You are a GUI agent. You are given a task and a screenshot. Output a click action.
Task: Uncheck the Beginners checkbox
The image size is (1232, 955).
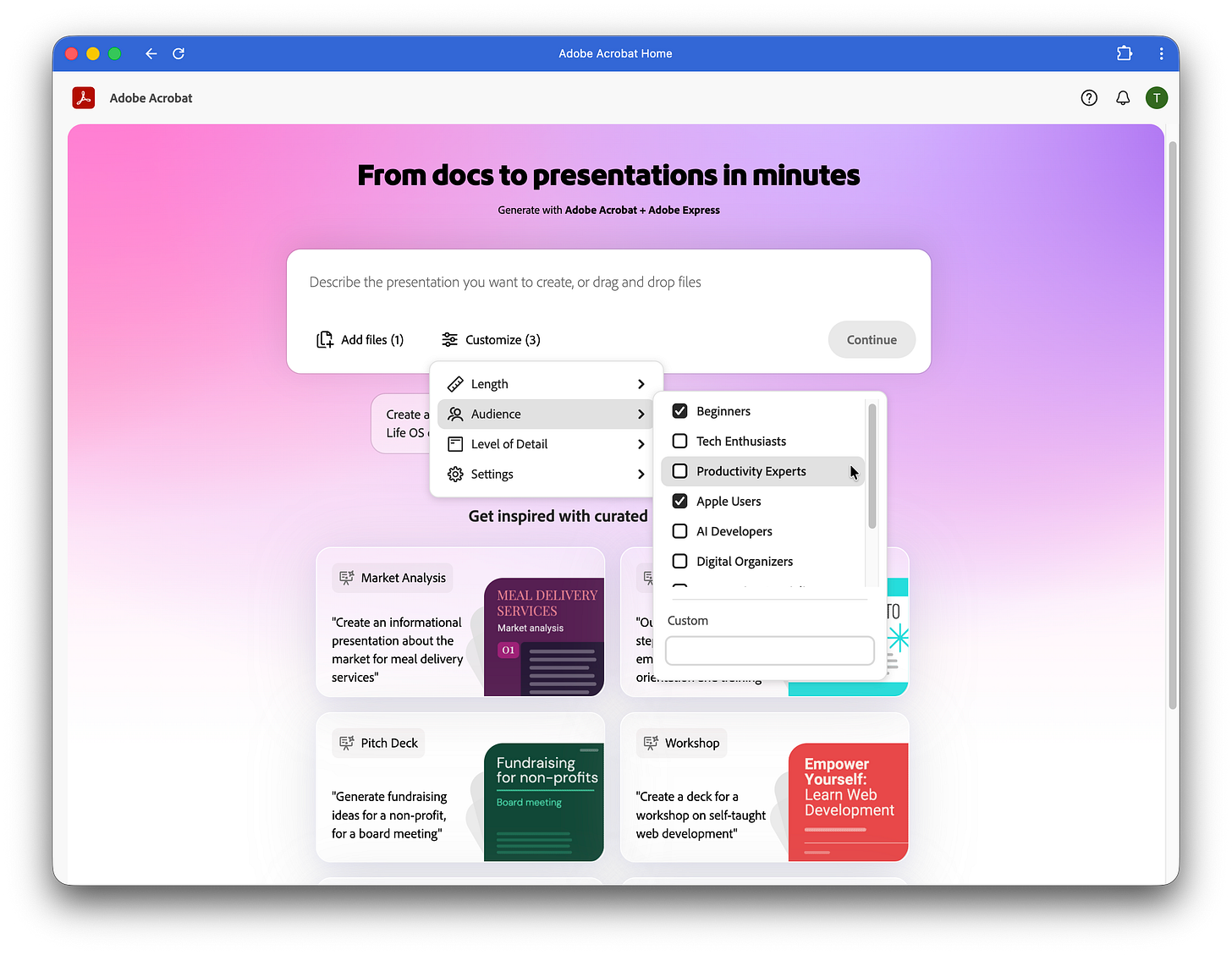[x=679, y=410]
